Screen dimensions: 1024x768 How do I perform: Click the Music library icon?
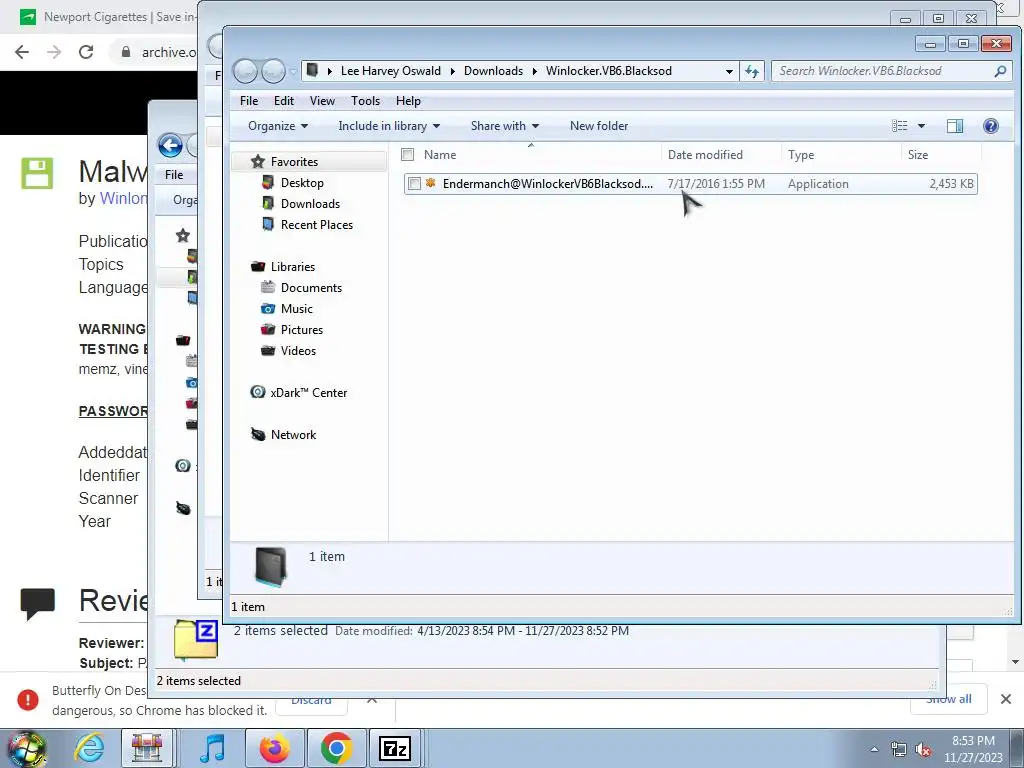point(268,308)
